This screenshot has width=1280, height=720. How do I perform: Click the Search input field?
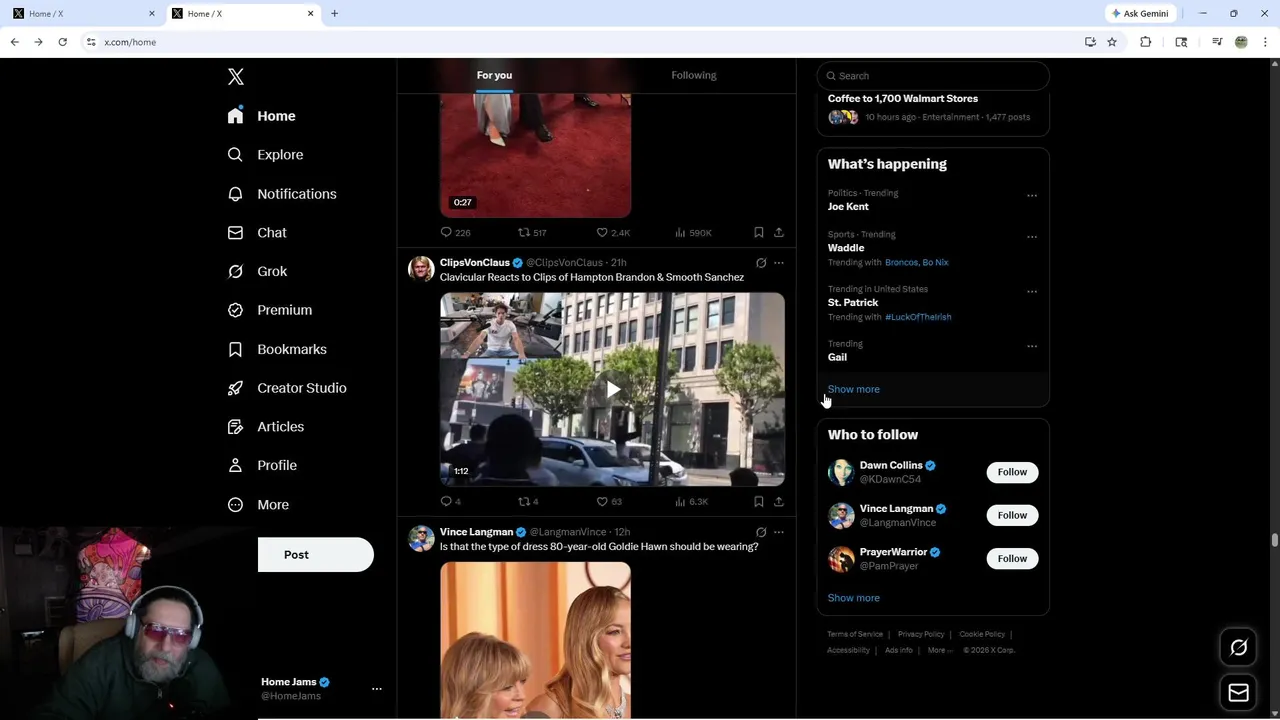point(933,76)
